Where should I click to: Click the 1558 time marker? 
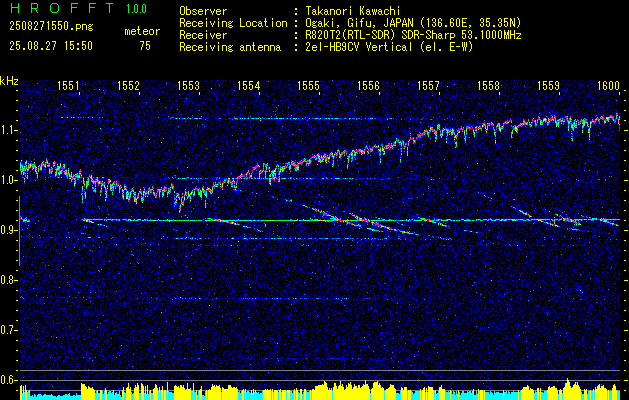489,85
